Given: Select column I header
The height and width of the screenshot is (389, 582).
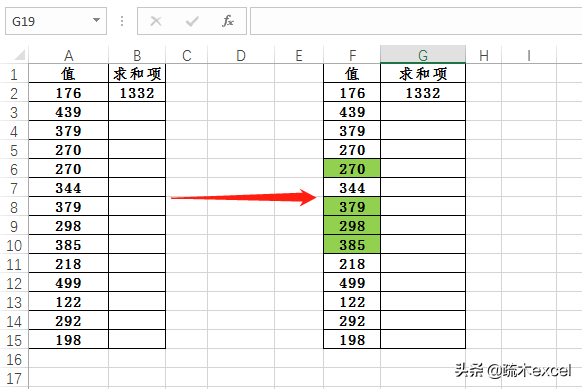Looking at the screenshot, I should pos(529,55).
